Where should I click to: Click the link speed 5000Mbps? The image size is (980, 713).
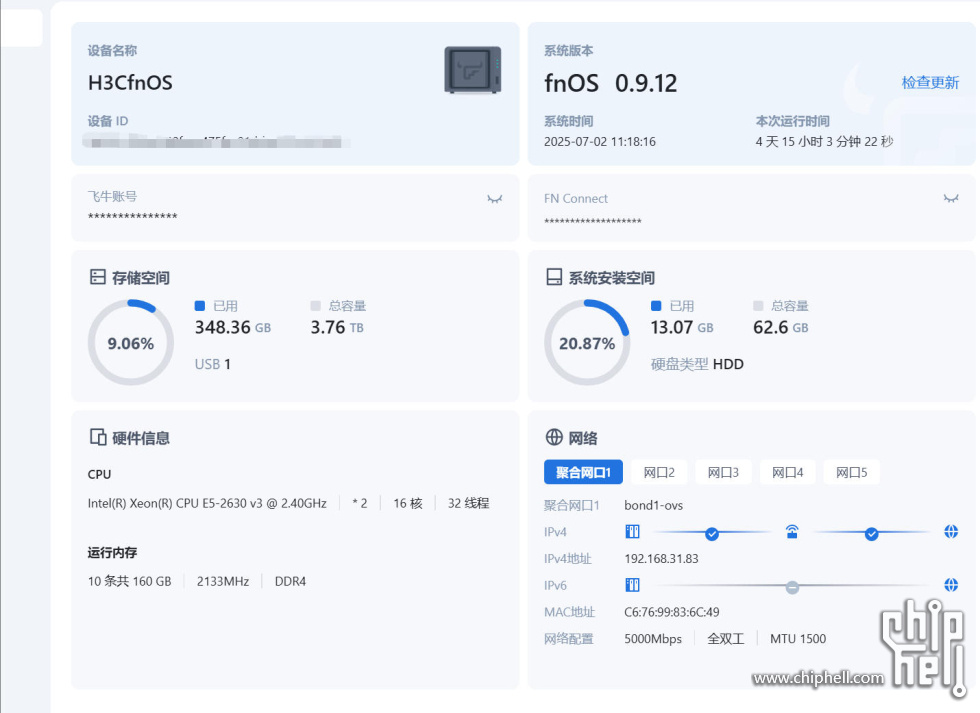[x=653, y=639]
